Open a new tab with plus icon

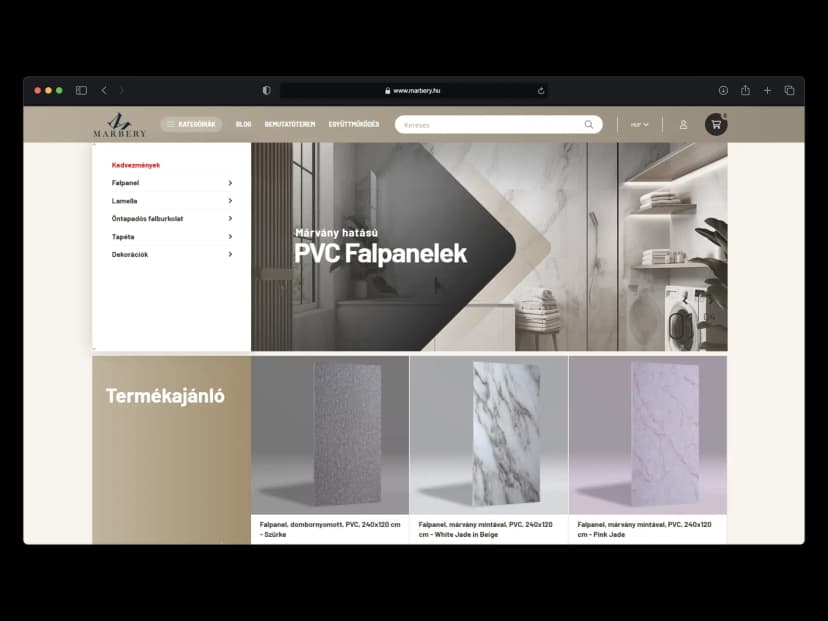(x=767, y=90)
